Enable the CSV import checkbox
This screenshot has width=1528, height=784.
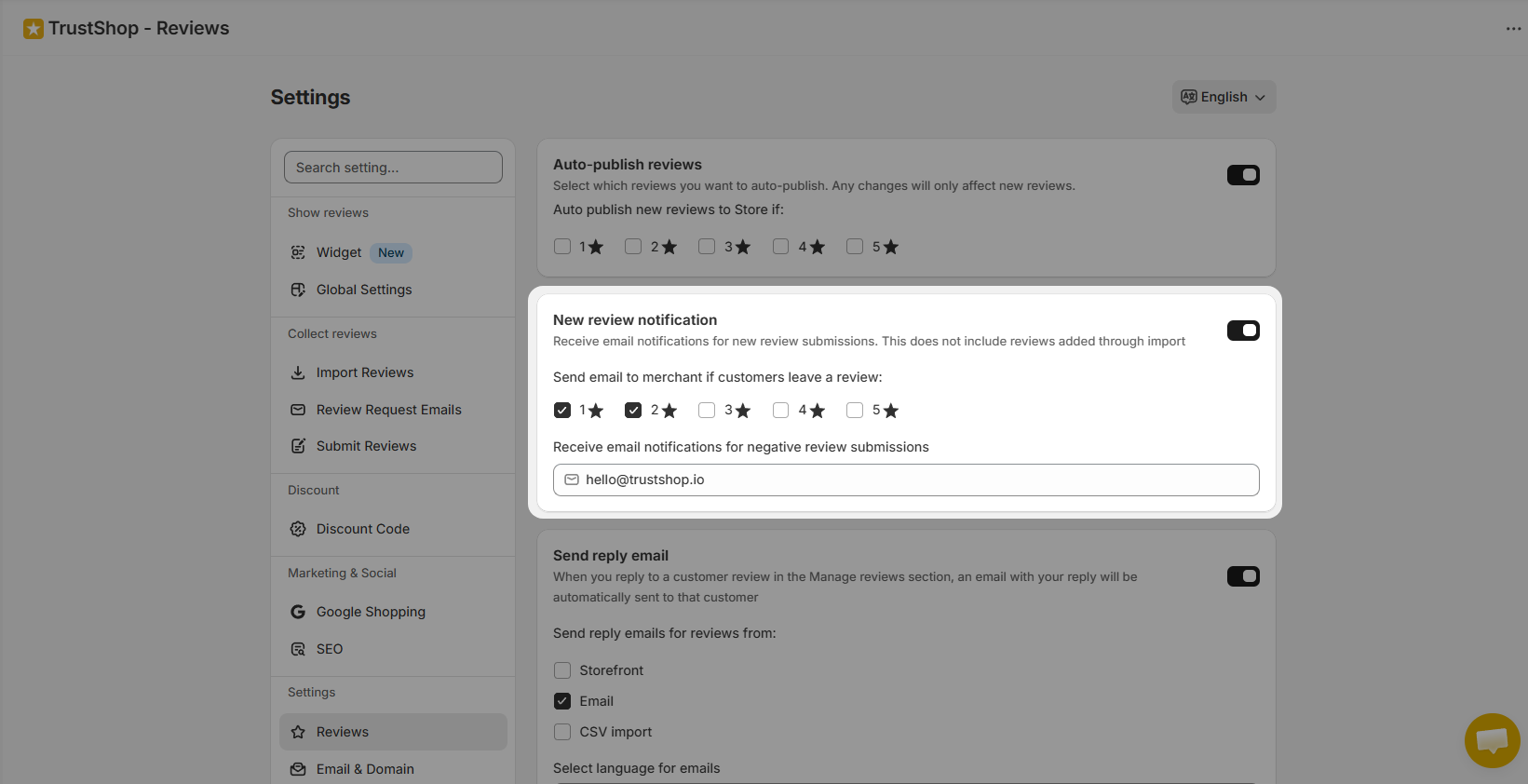pyautogui.click(x=562, y=732)
